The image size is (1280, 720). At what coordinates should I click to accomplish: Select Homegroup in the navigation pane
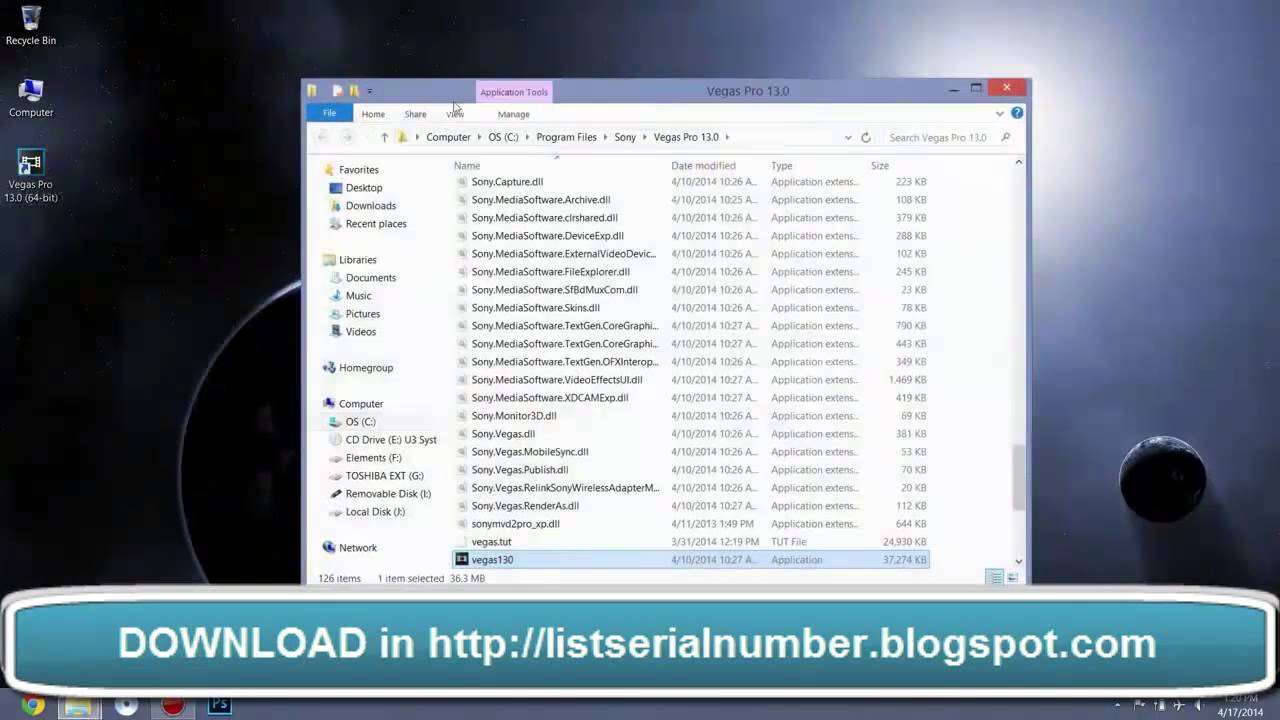[x=365, y=368]
